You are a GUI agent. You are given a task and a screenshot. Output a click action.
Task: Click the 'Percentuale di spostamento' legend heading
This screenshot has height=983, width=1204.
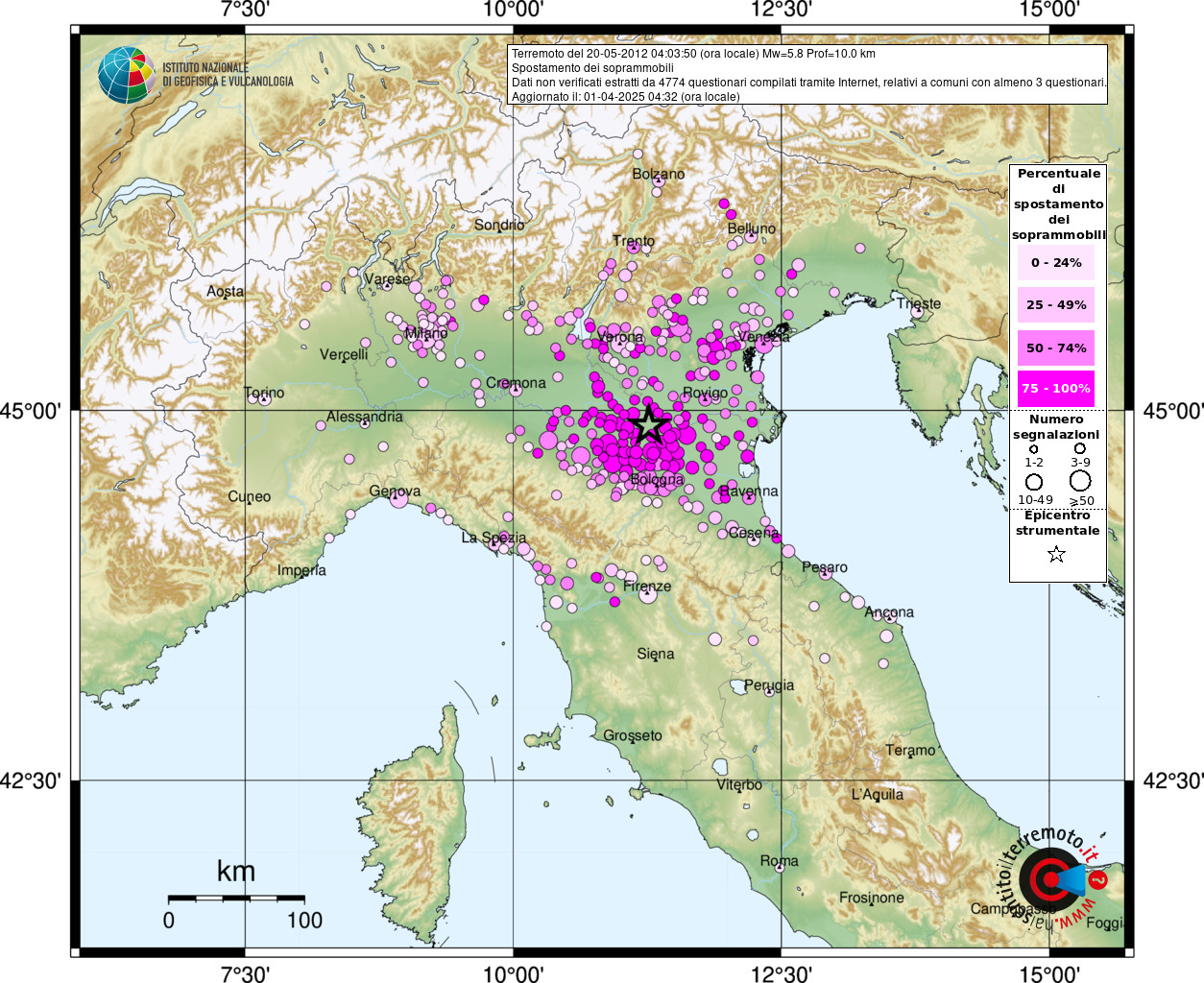coord(1058,204)
